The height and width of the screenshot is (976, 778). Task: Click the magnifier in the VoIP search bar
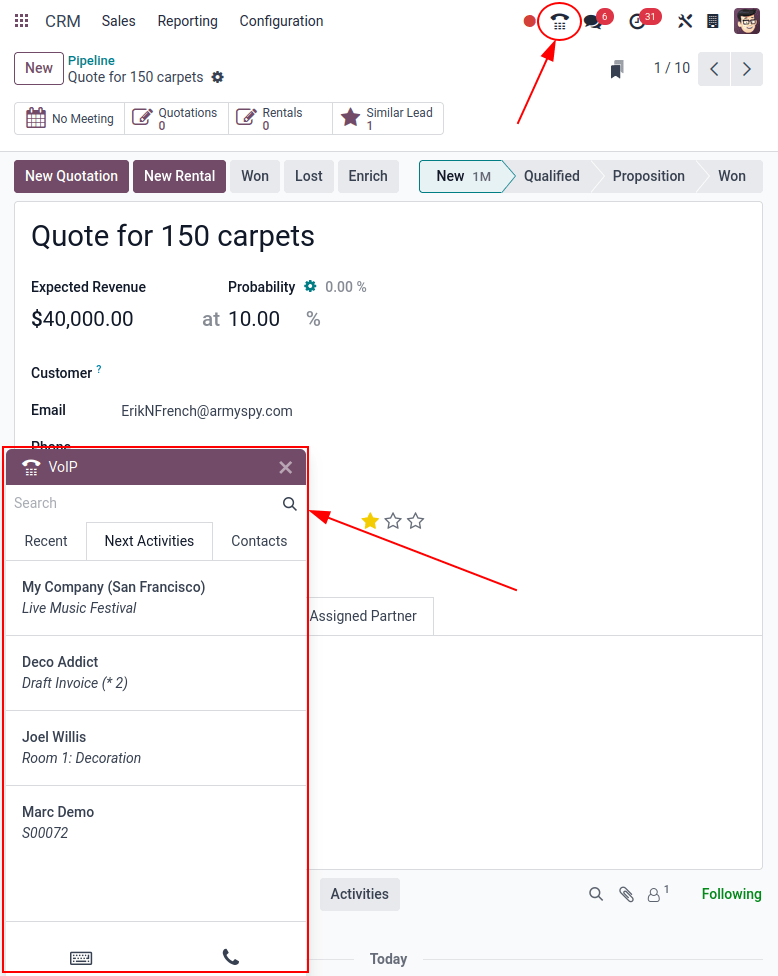289,504
